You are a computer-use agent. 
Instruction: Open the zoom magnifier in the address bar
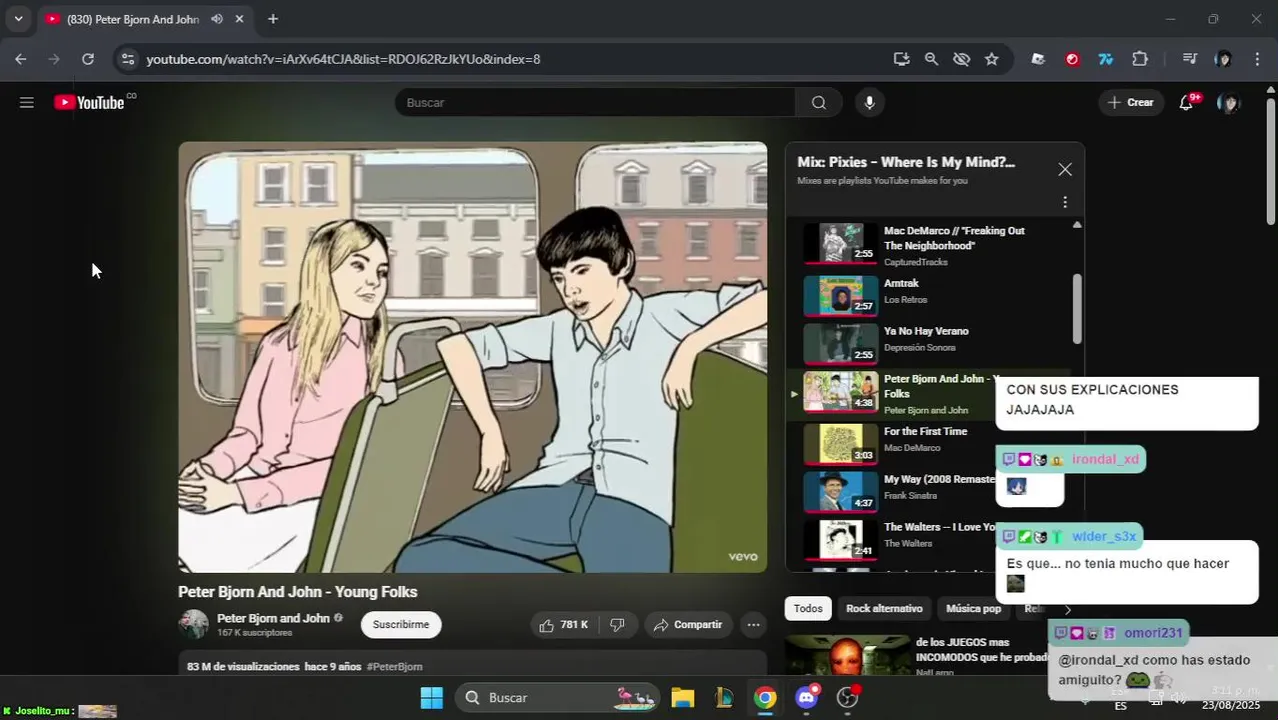point(931,59)
